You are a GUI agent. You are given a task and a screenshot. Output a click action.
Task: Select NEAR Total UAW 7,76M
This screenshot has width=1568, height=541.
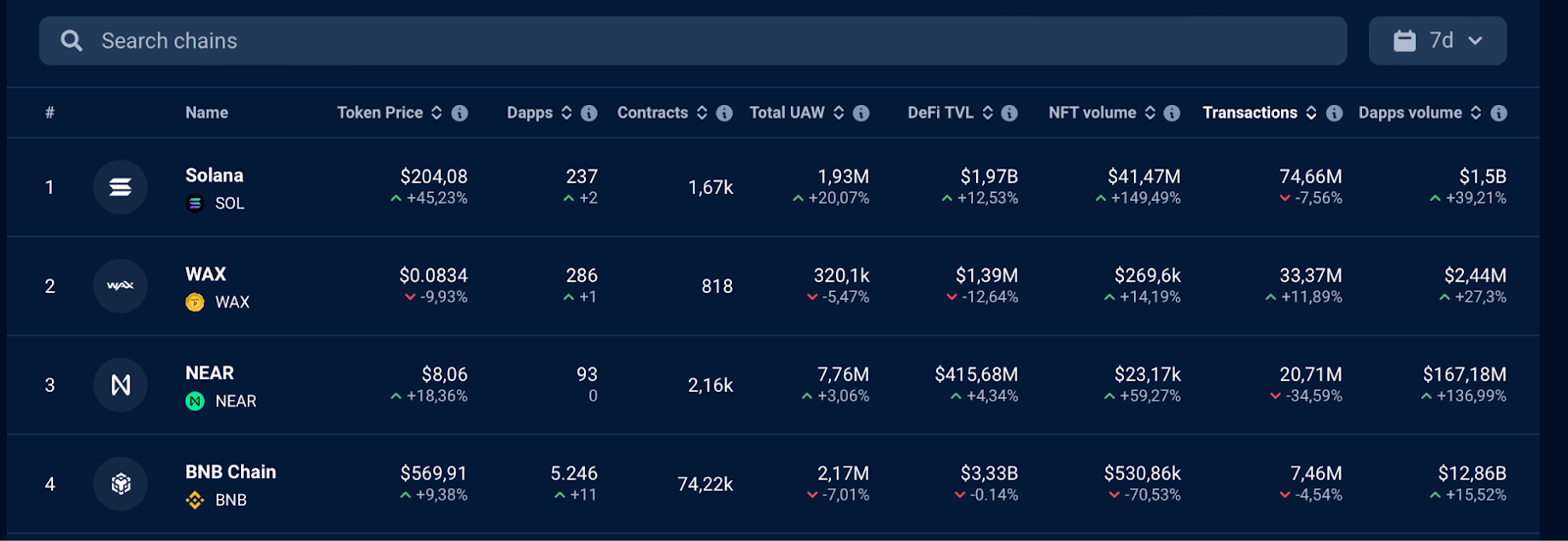click(x=844, y=374)
